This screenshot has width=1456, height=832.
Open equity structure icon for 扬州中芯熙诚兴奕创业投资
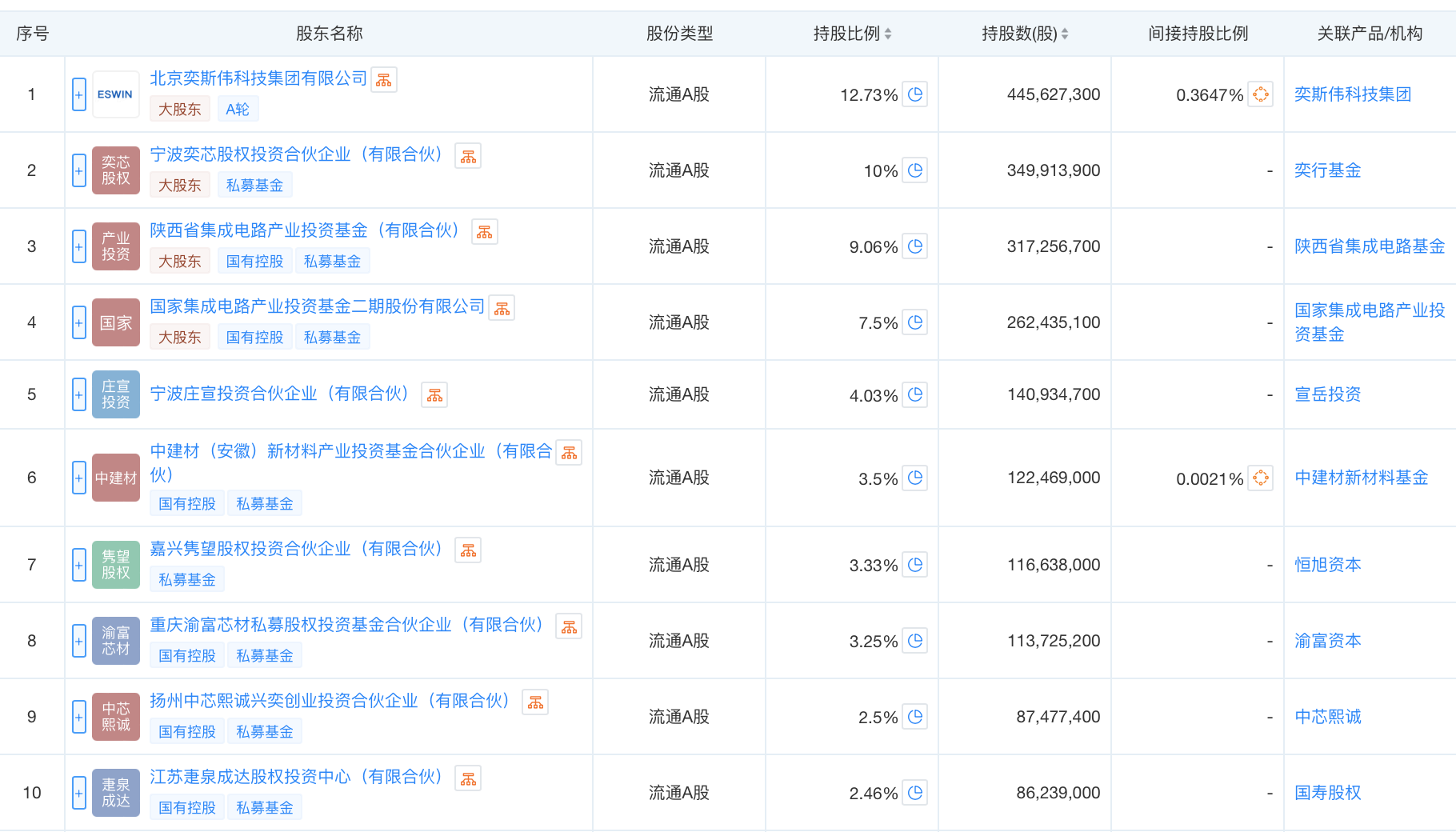535,702
